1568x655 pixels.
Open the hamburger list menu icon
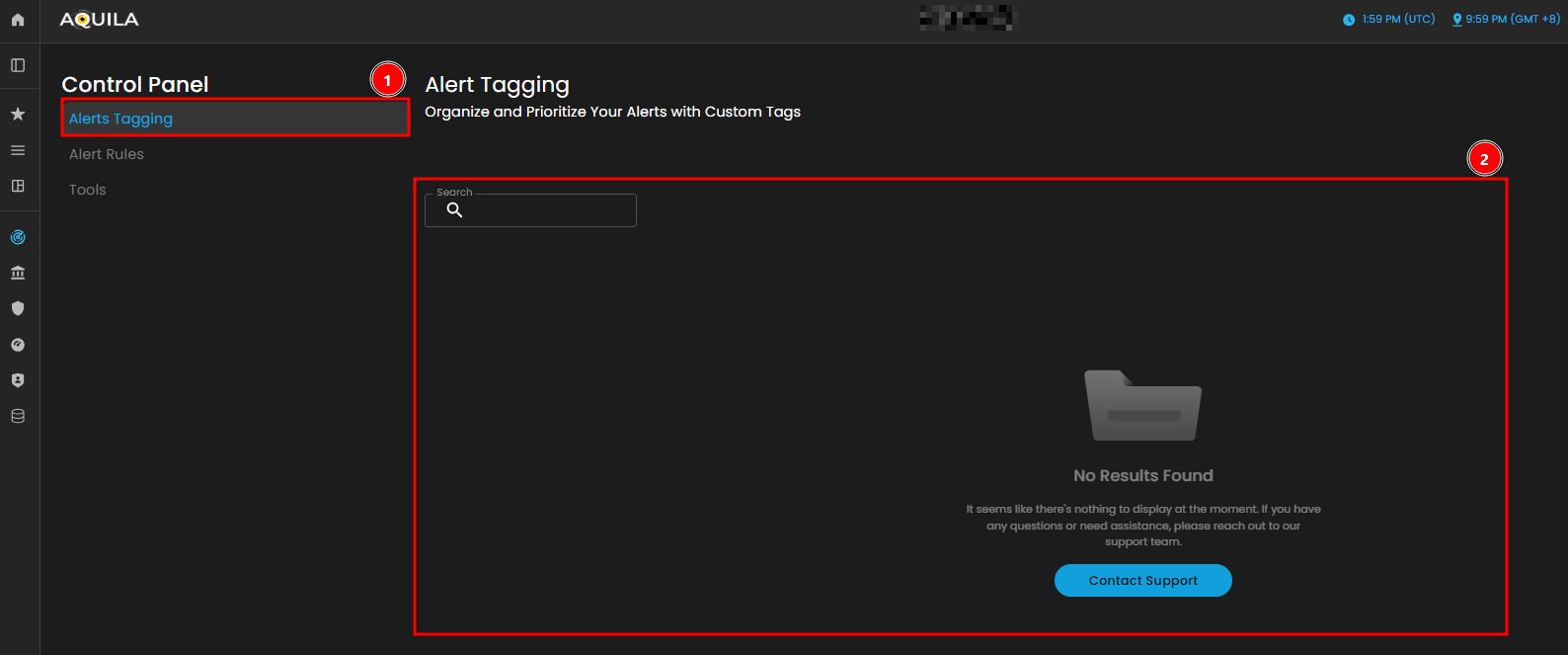coord(18,150)
